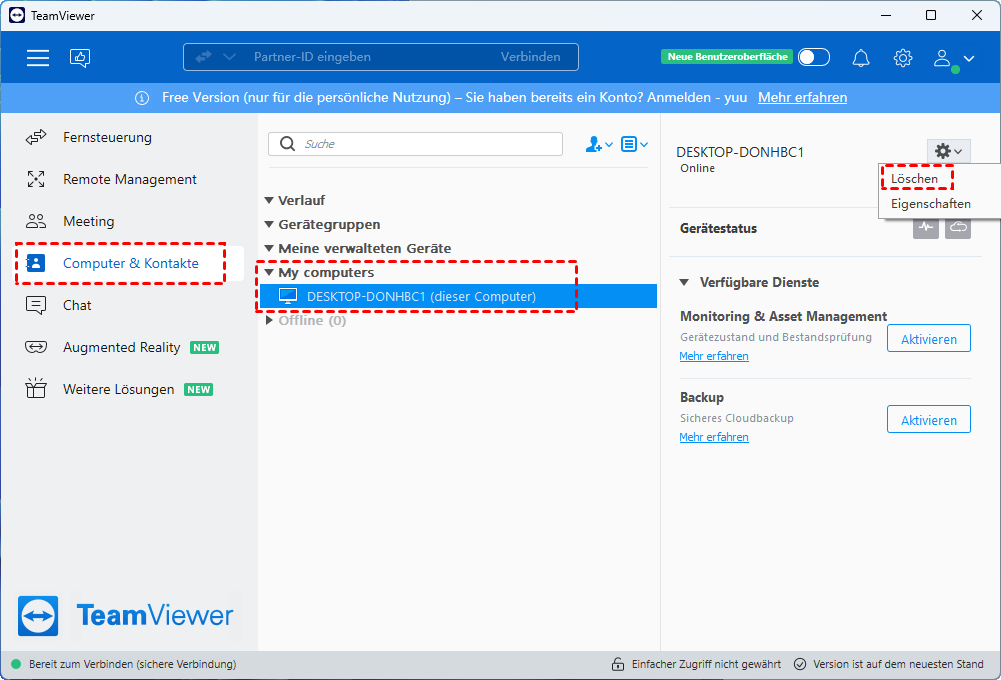Select Eigenschaften in the context menu

coord(930,203)
